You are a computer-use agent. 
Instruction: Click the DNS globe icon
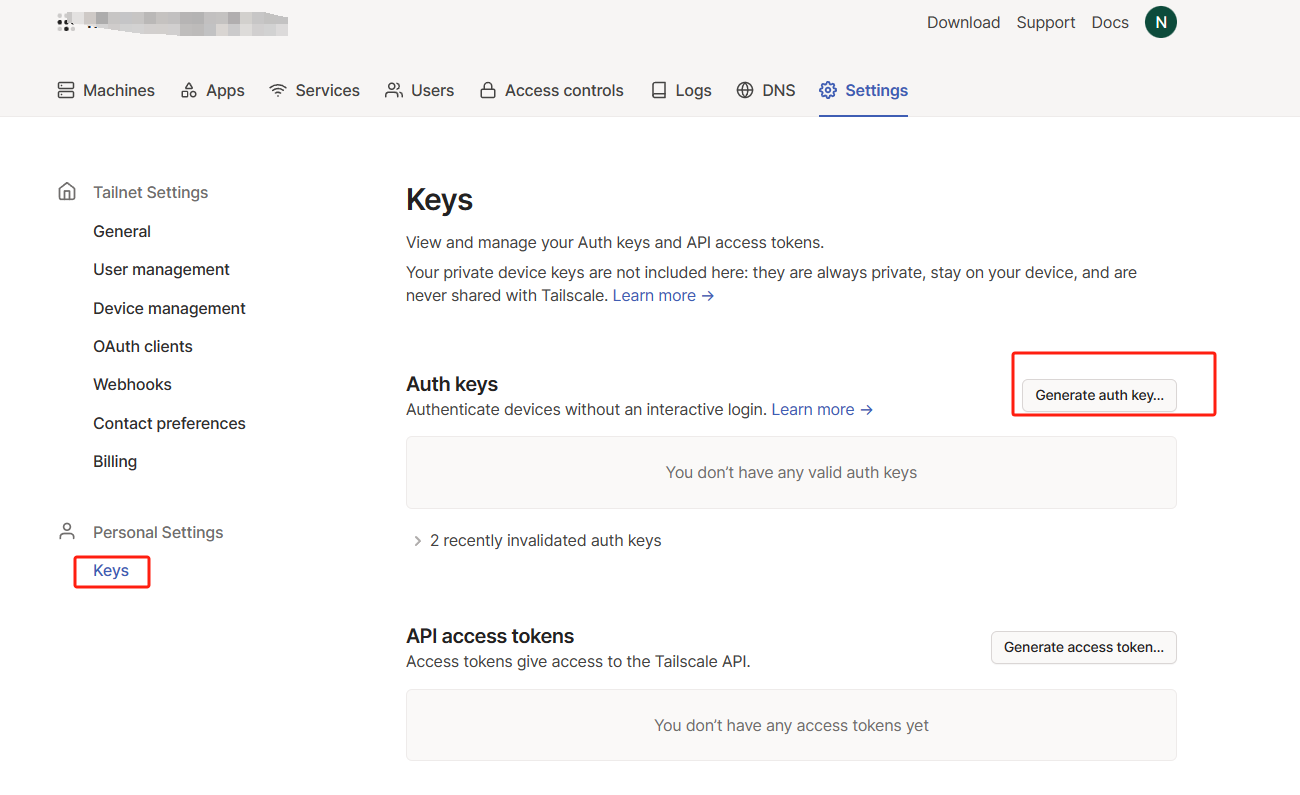click(745, 90)
